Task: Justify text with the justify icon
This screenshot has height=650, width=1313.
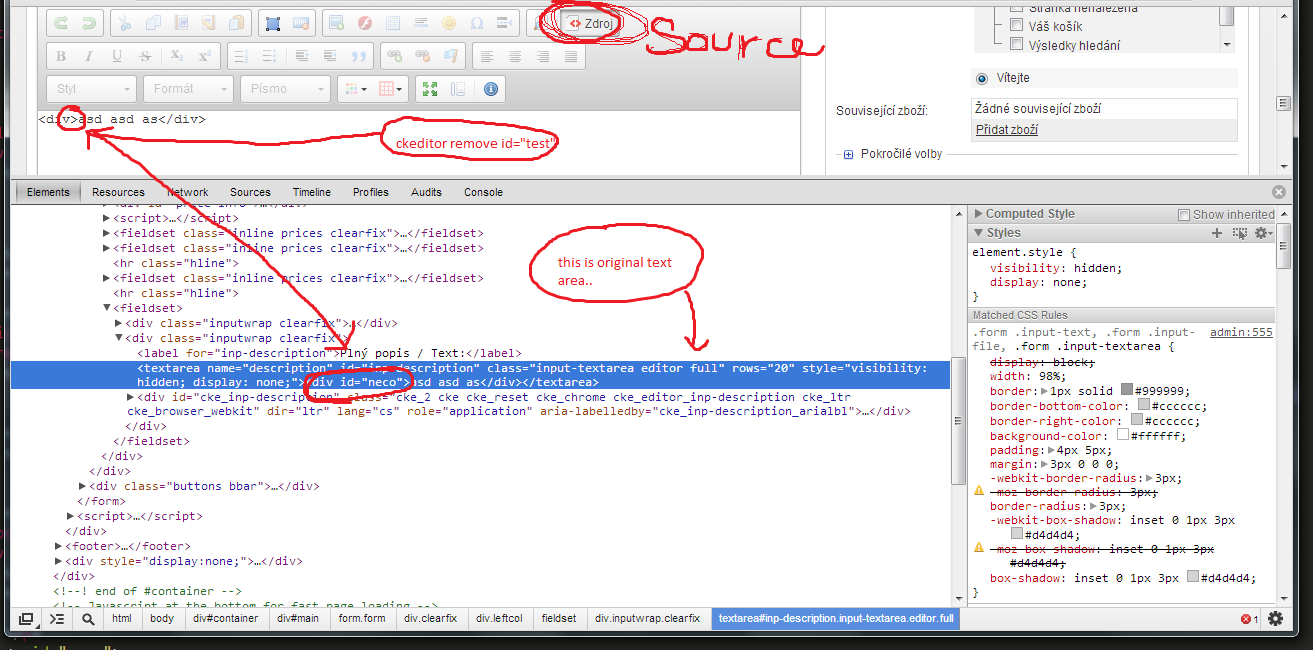Action: click(571, 56)
